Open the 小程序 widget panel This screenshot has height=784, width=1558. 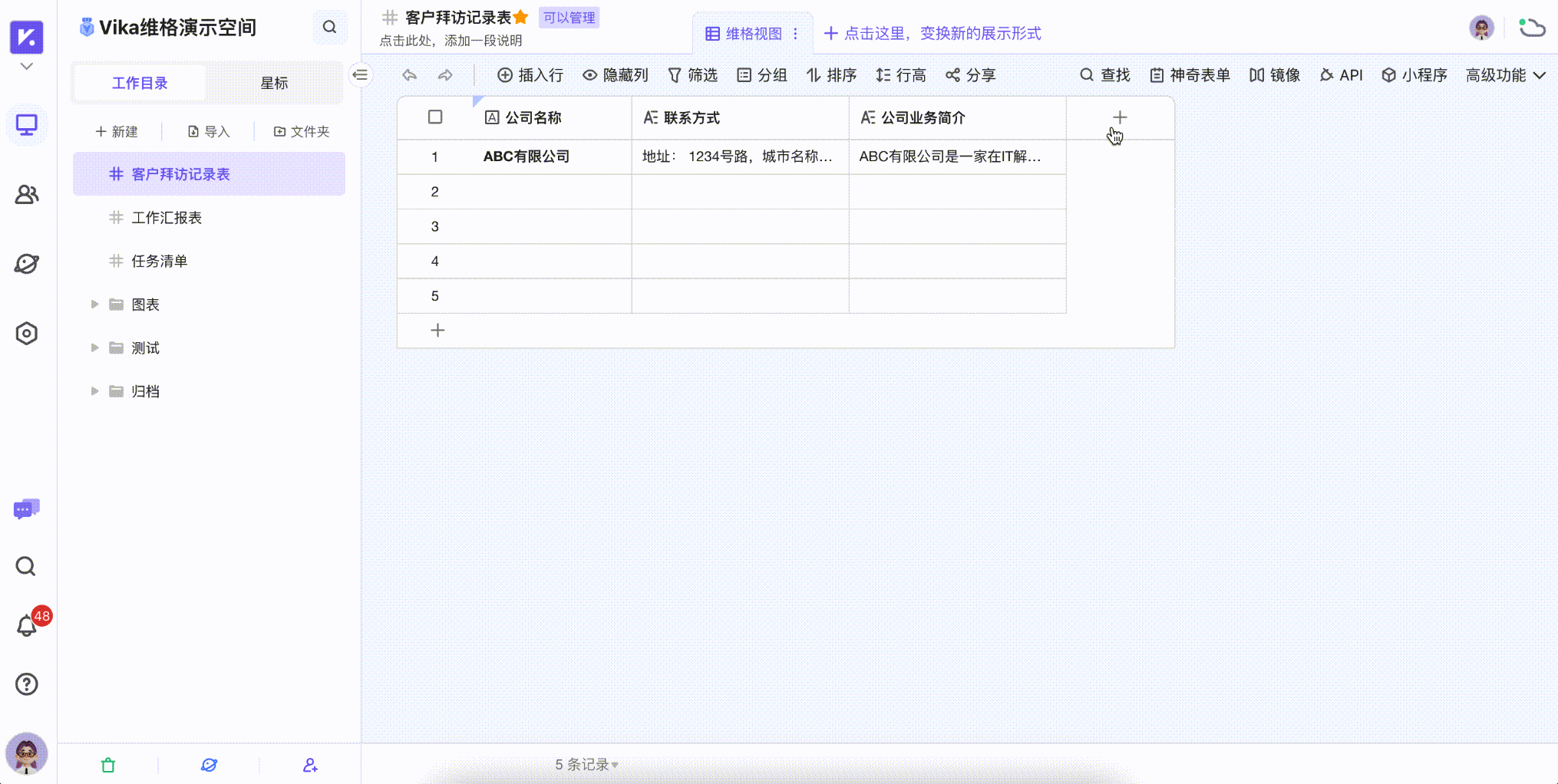pyautogui.click(x=1414, y=75)
